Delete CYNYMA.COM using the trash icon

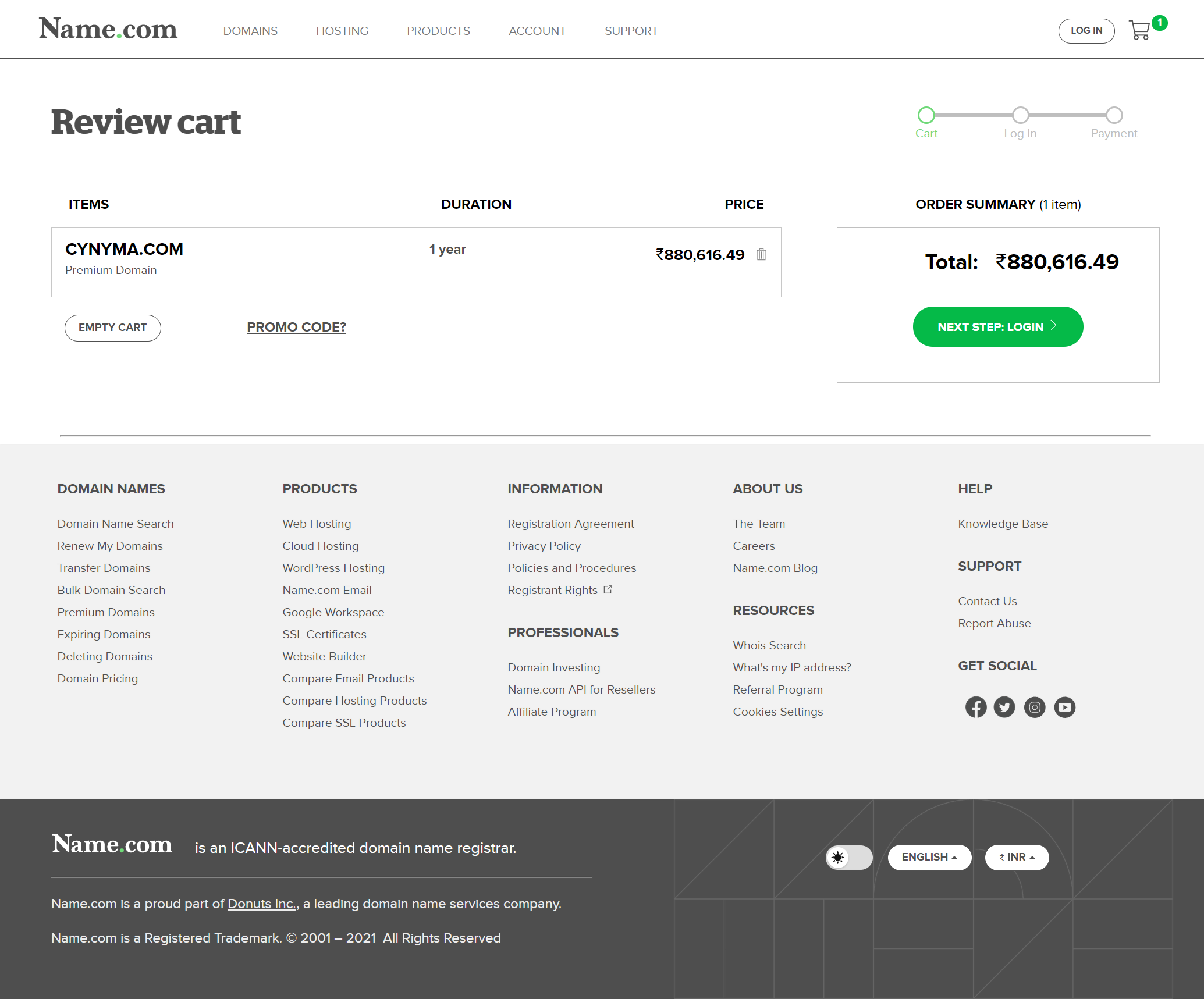[x=761, y=254]
